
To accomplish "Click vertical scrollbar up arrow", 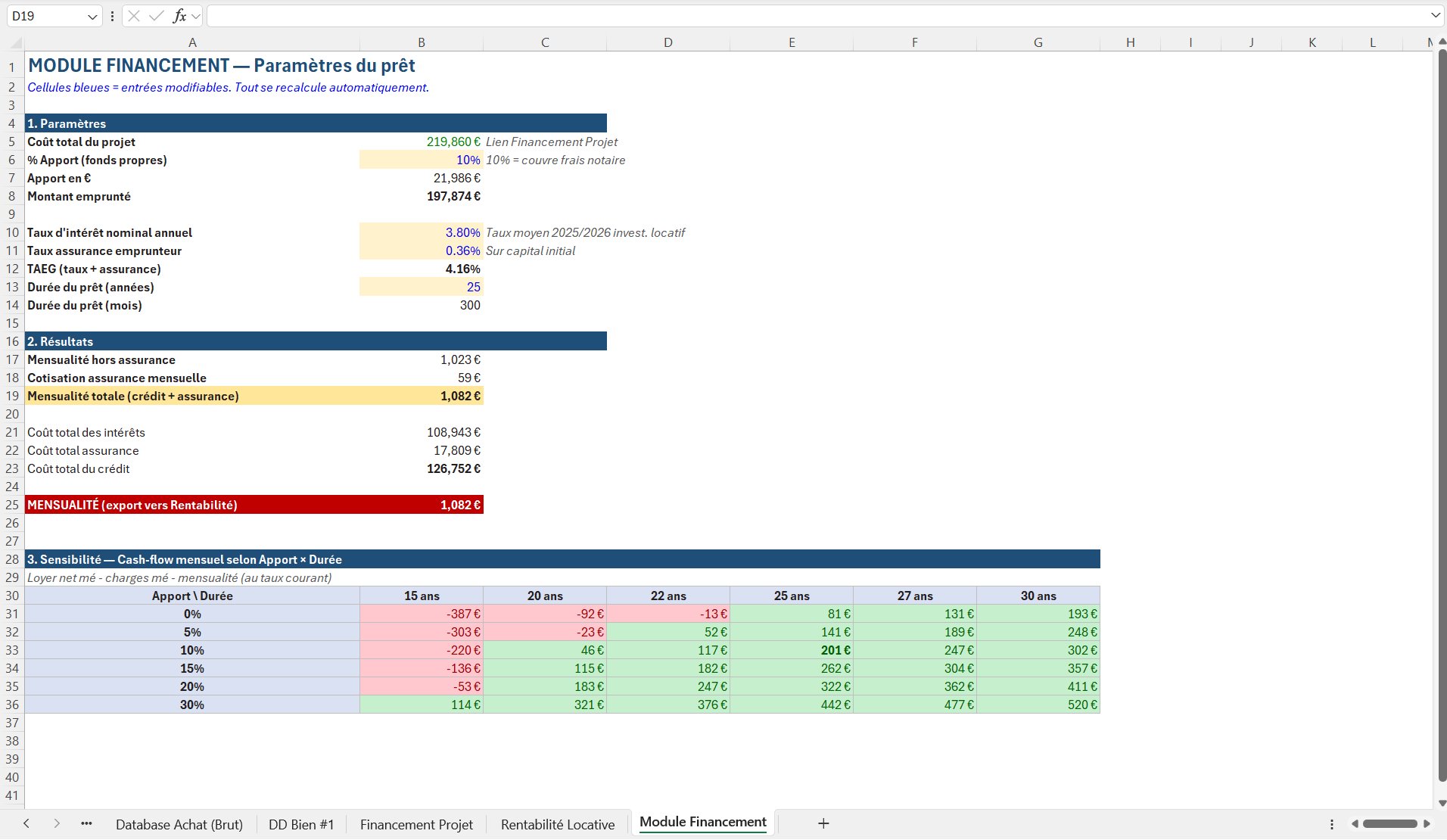I will click(1442, 42).
